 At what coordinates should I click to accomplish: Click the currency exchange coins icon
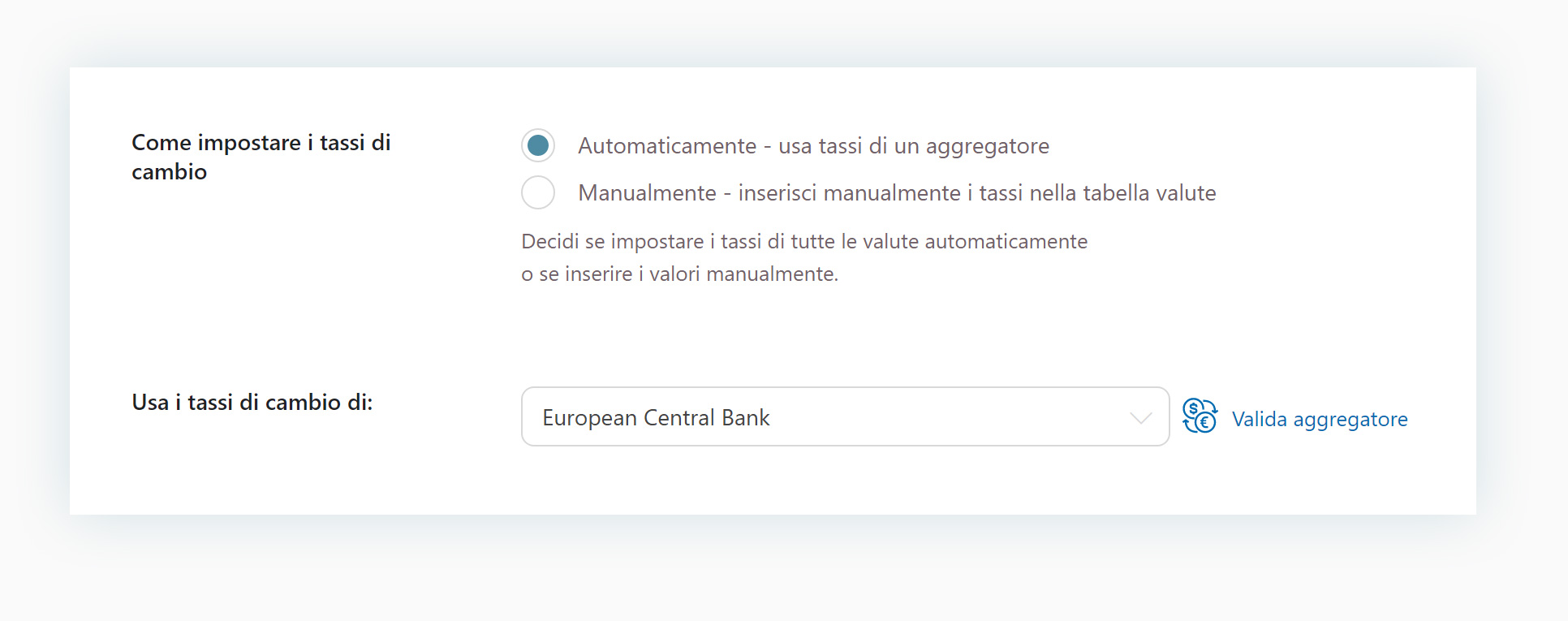point(1200,416)
